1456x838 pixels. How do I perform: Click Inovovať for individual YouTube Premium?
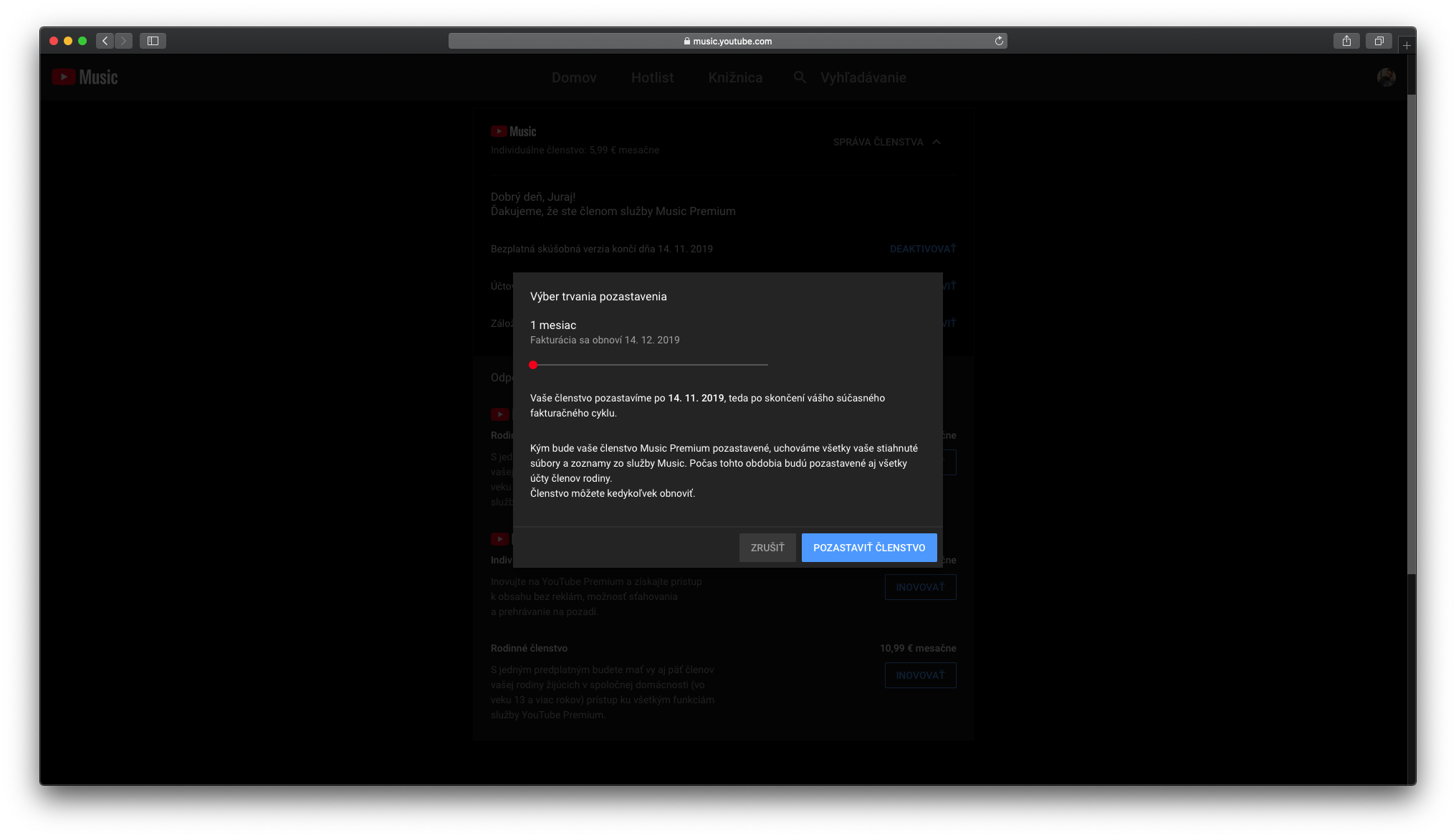point(921,587)
